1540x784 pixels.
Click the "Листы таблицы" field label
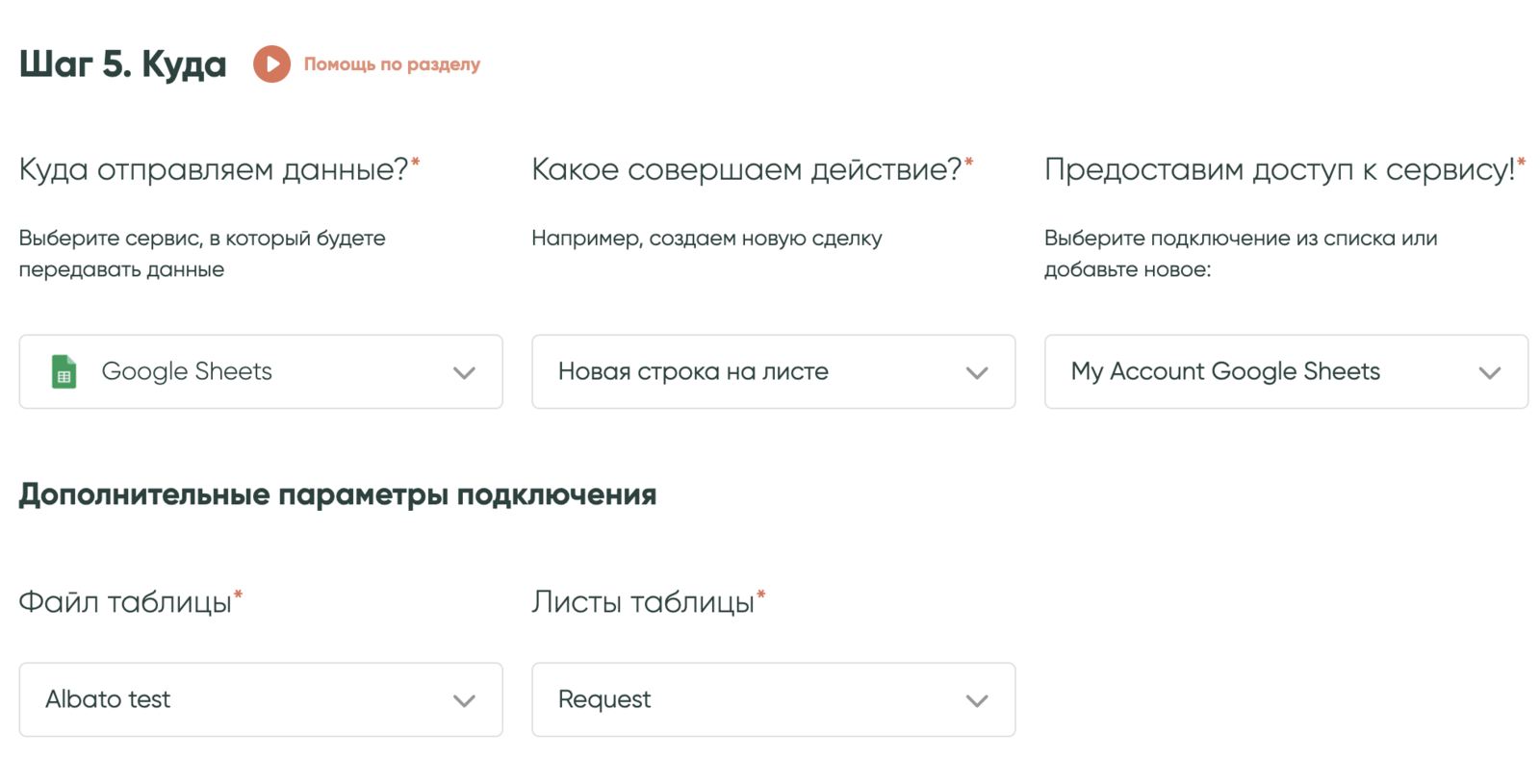(x=643, y=602)
